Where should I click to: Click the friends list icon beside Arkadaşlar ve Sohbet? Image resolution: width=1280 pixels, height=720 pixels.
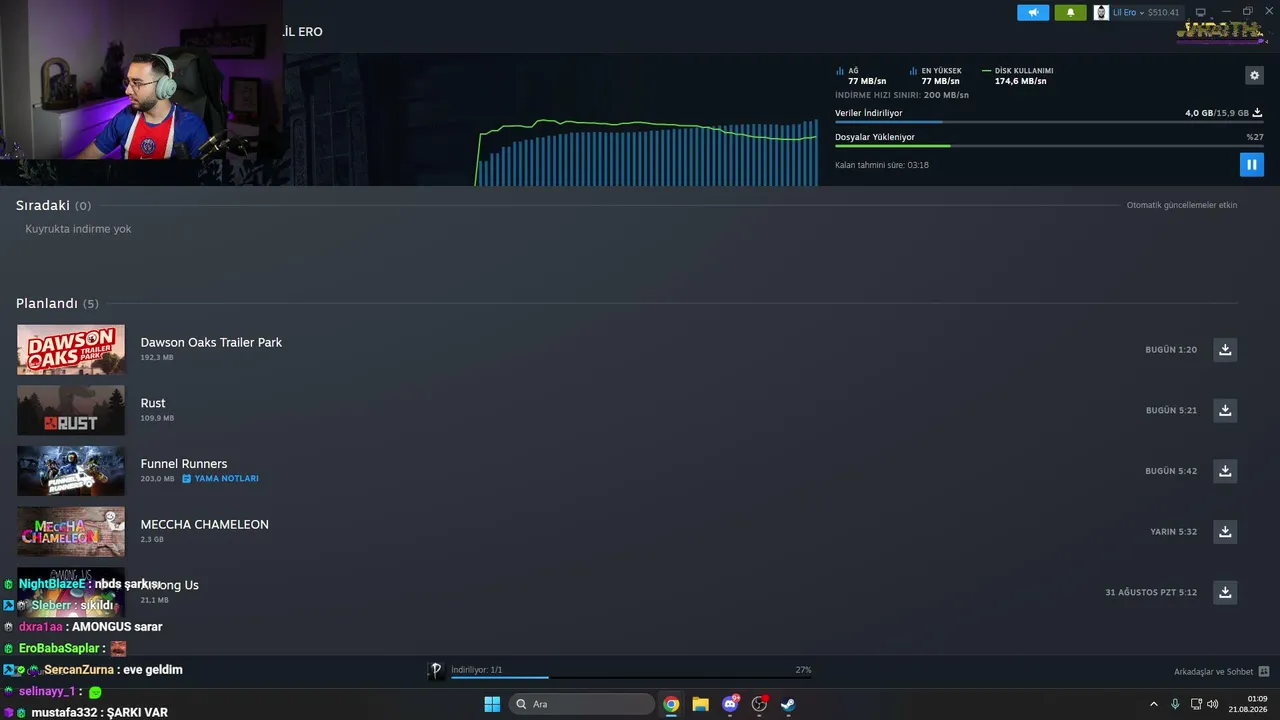(x=1264, y=672)
